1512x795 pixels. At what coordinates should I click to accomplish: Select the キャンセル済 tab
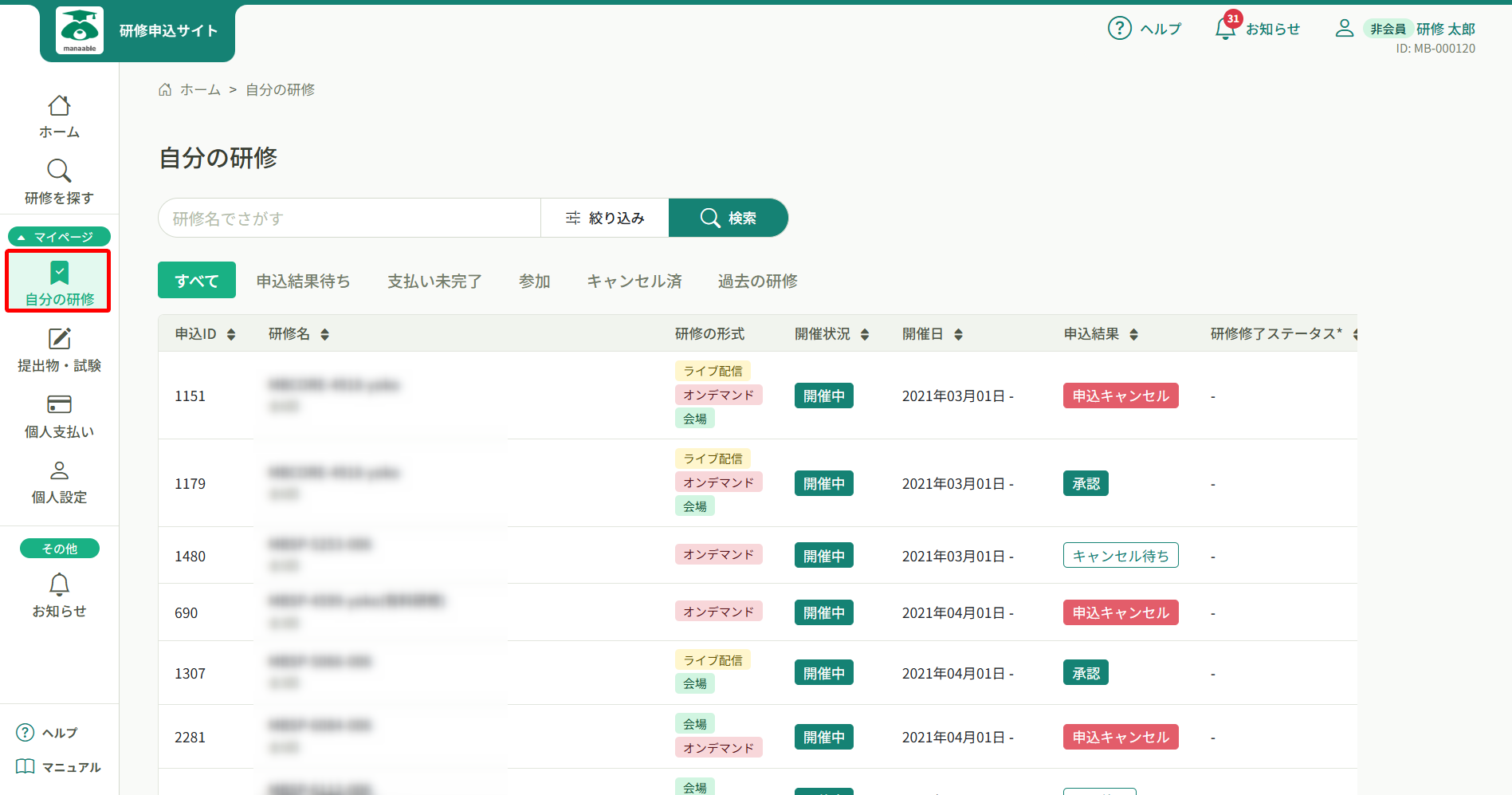[x=634, y=281]
